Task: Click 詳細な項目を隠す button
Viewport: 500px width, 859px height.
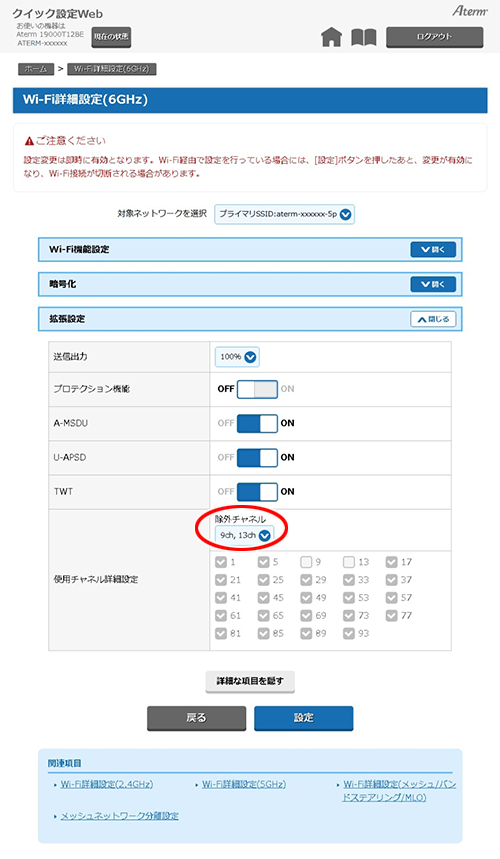Action: click(x=250, y=682)
